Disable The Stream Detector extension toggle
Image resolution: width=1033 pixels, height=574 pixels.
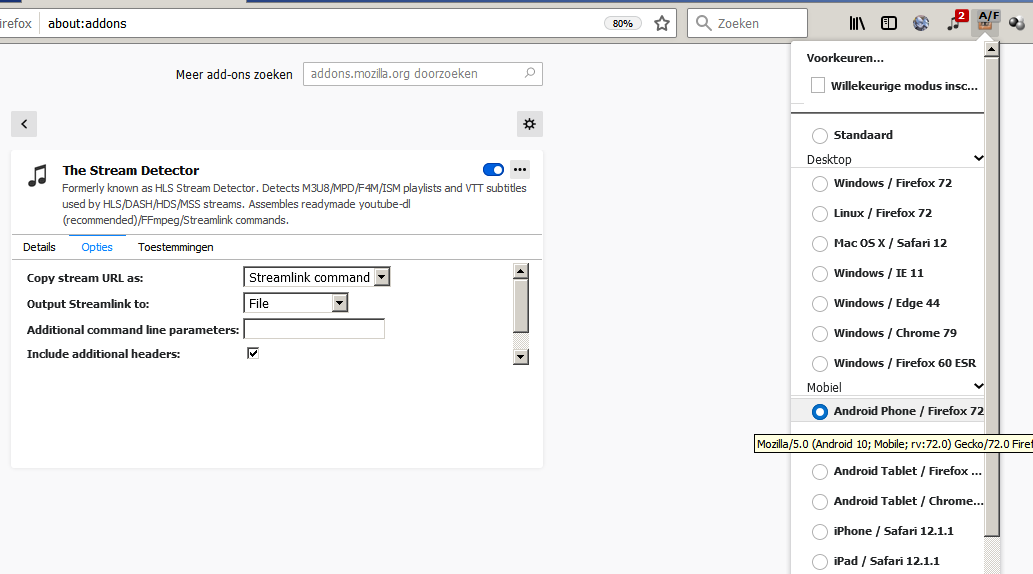[493, 169]
